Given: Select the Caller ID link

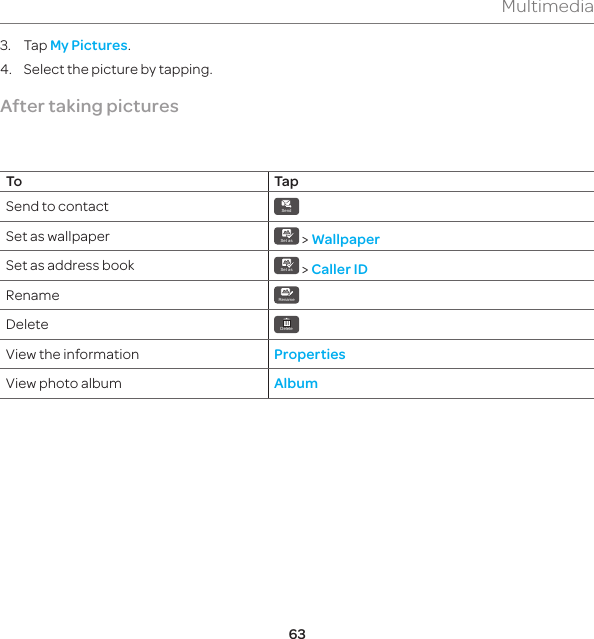Looking at the screenshot, I should 339,269.
